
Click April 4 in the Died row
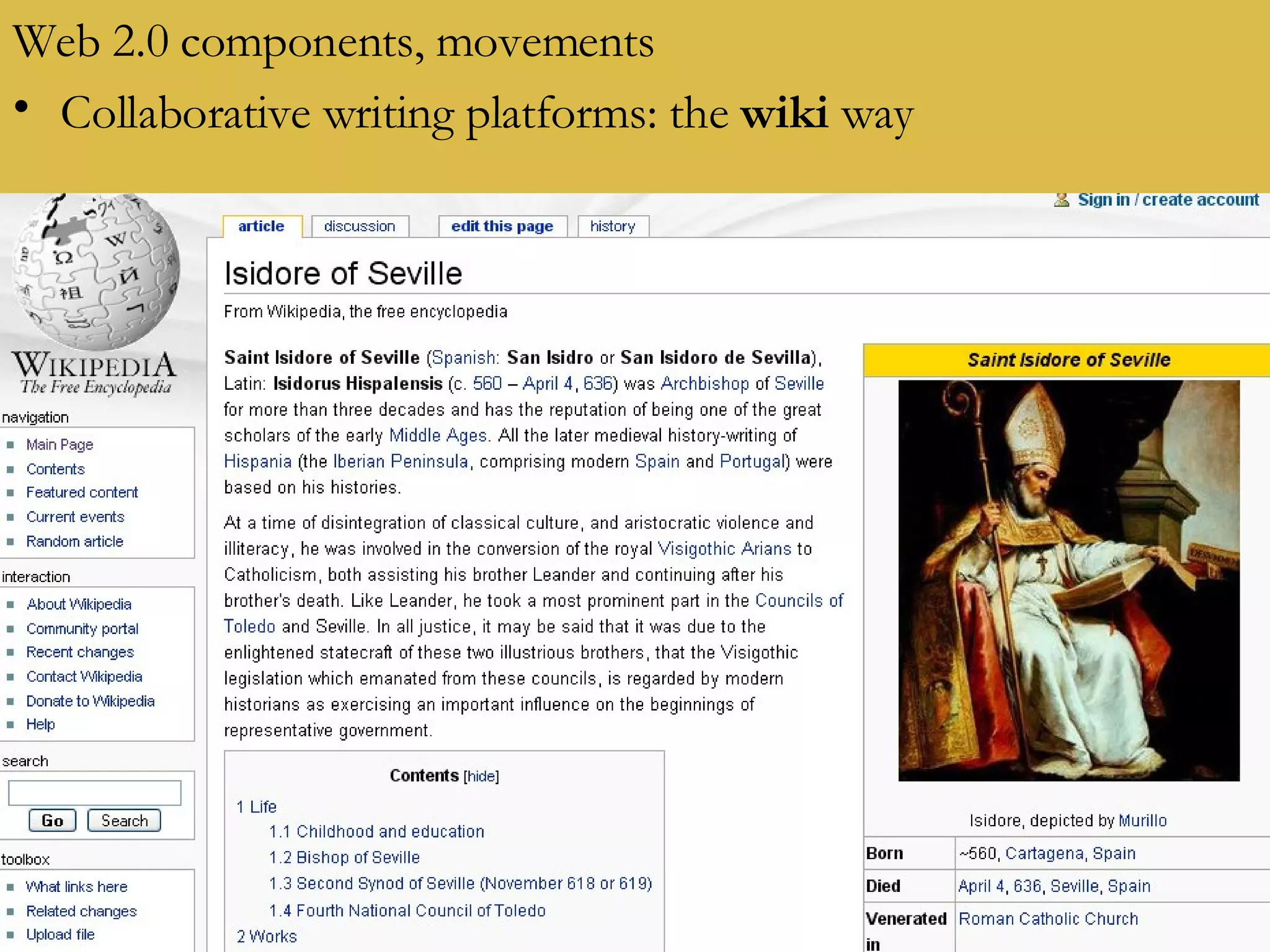(982, 886)
